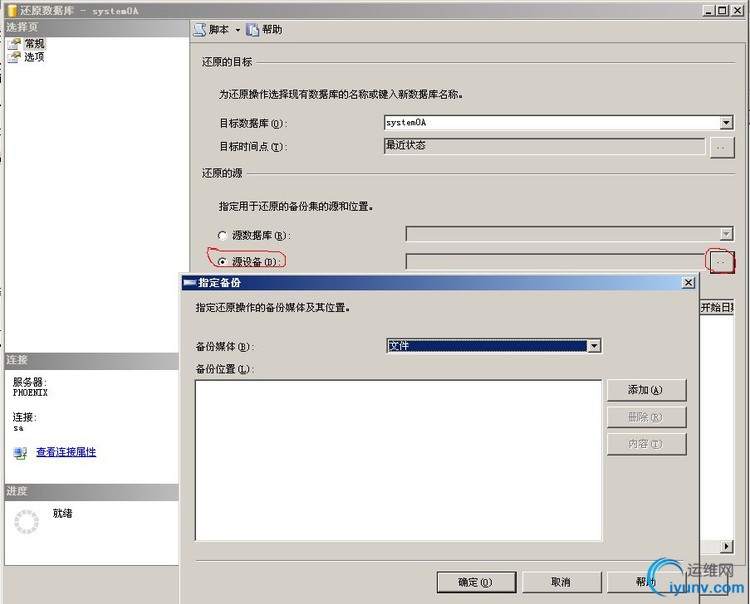Open the 脚本 script toolbar button

211,30
